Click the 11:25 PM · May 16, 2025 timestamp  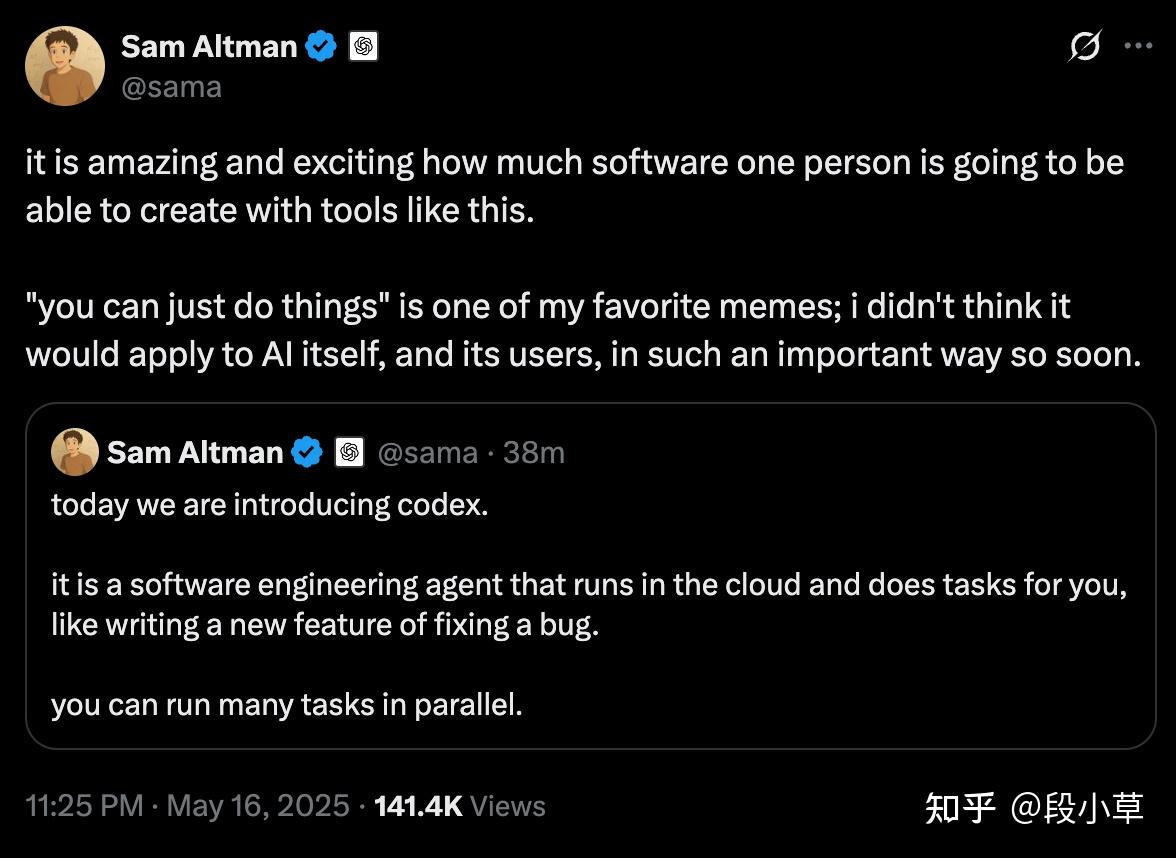[188, 806]
